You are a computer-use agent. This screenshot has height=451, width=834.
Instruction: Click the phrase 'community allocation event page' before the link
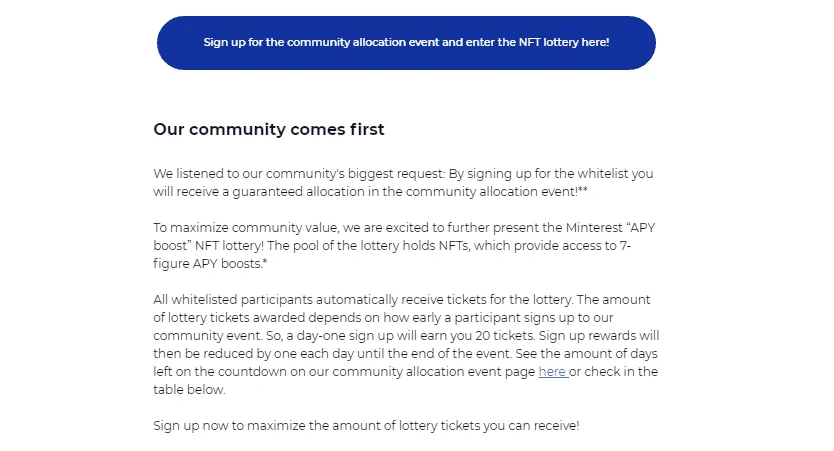[433, 372]
